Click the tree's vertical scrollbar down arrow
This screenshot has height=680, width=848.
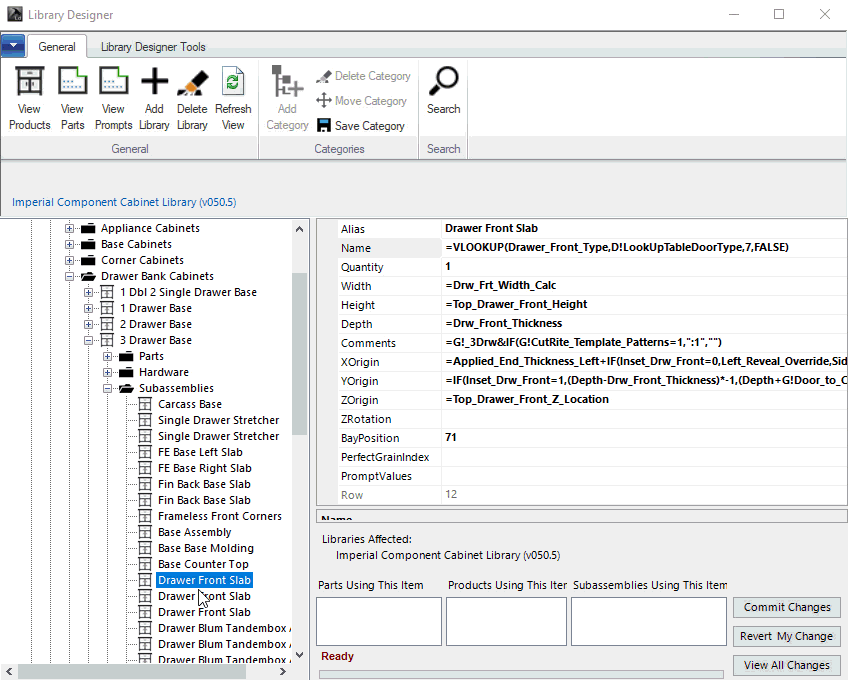pos(300,656)
